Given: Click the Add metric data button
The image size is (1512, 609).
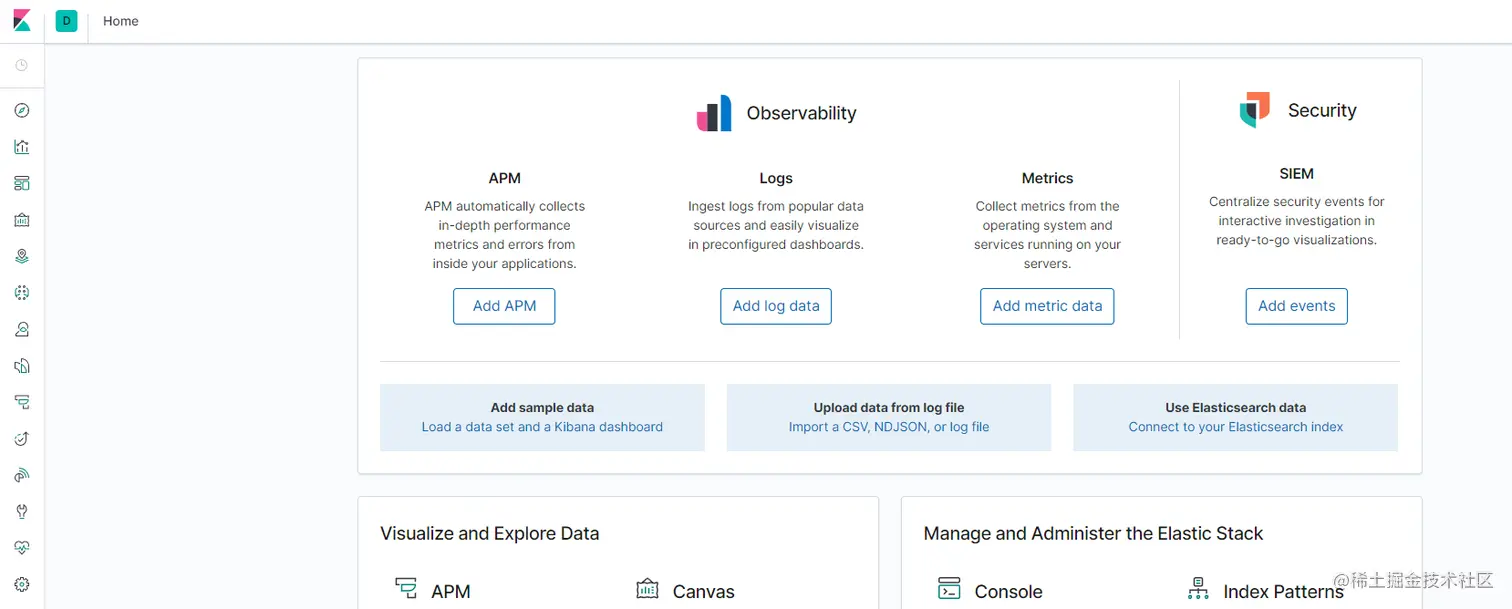Looking at the screenshot, I should point(1047,306).
